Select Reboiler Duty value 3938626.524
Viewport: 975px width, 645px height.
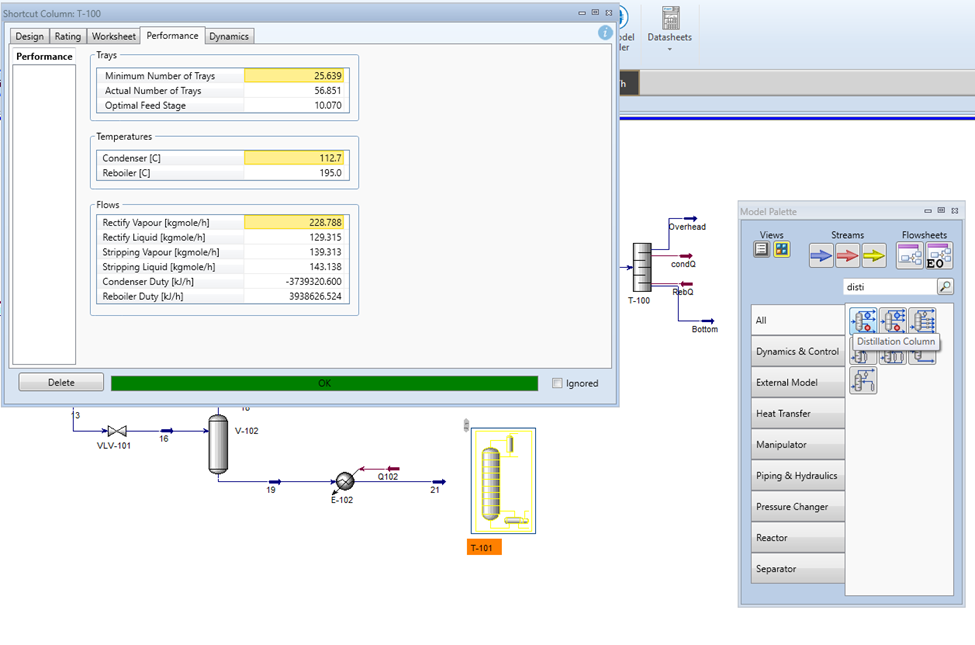pos(294,297)
